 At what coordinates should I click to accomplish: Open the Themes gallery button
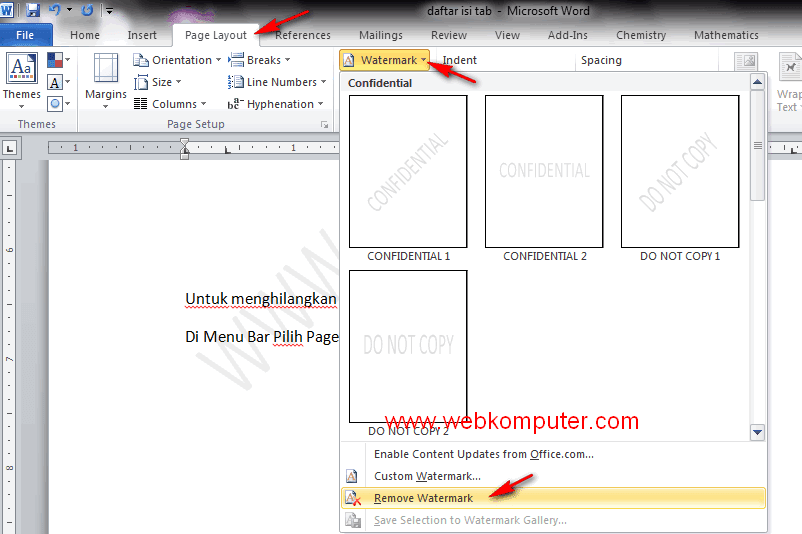coord(21,80)
